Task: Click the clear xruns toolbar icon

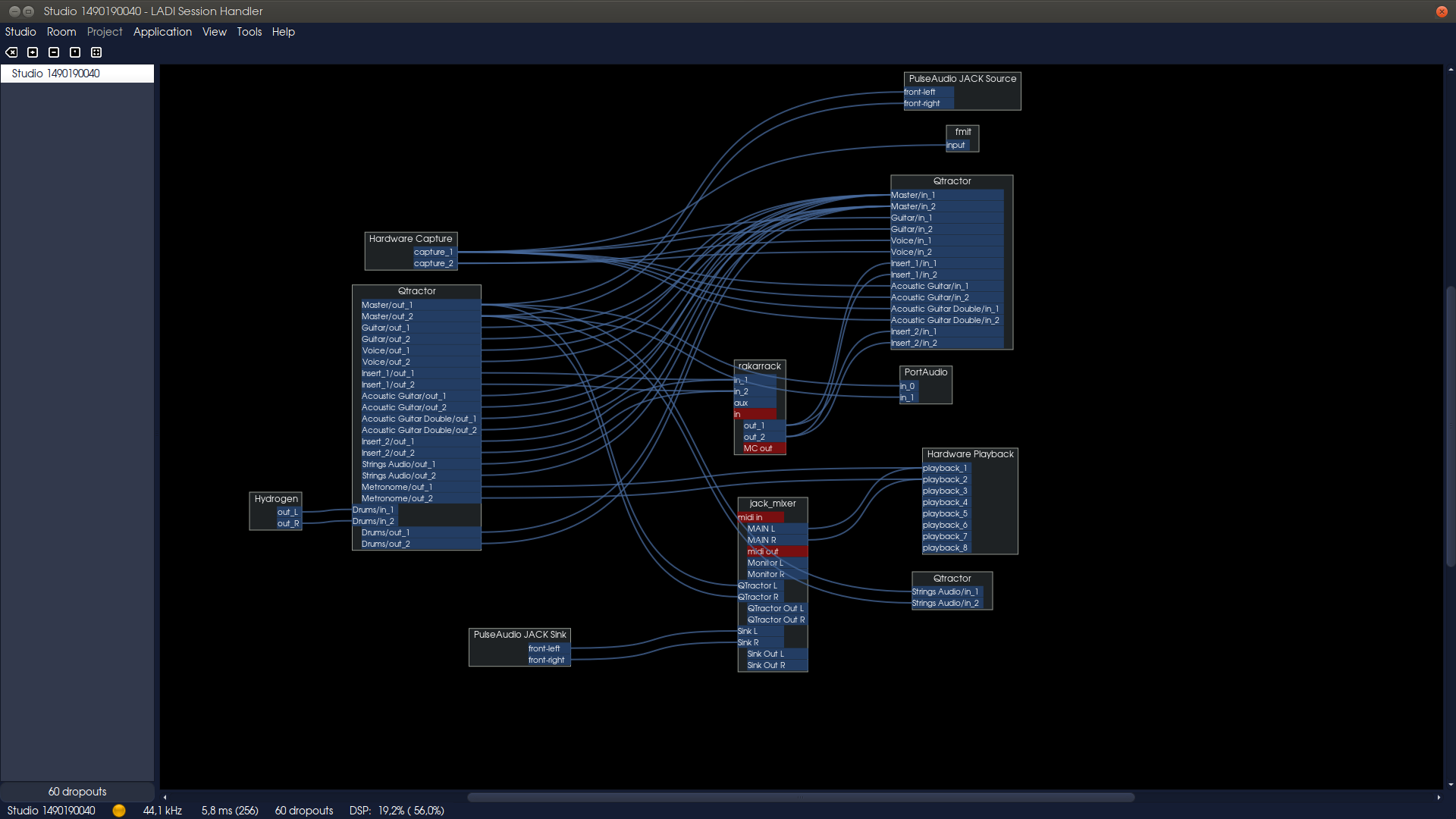Action: point(11,52)
